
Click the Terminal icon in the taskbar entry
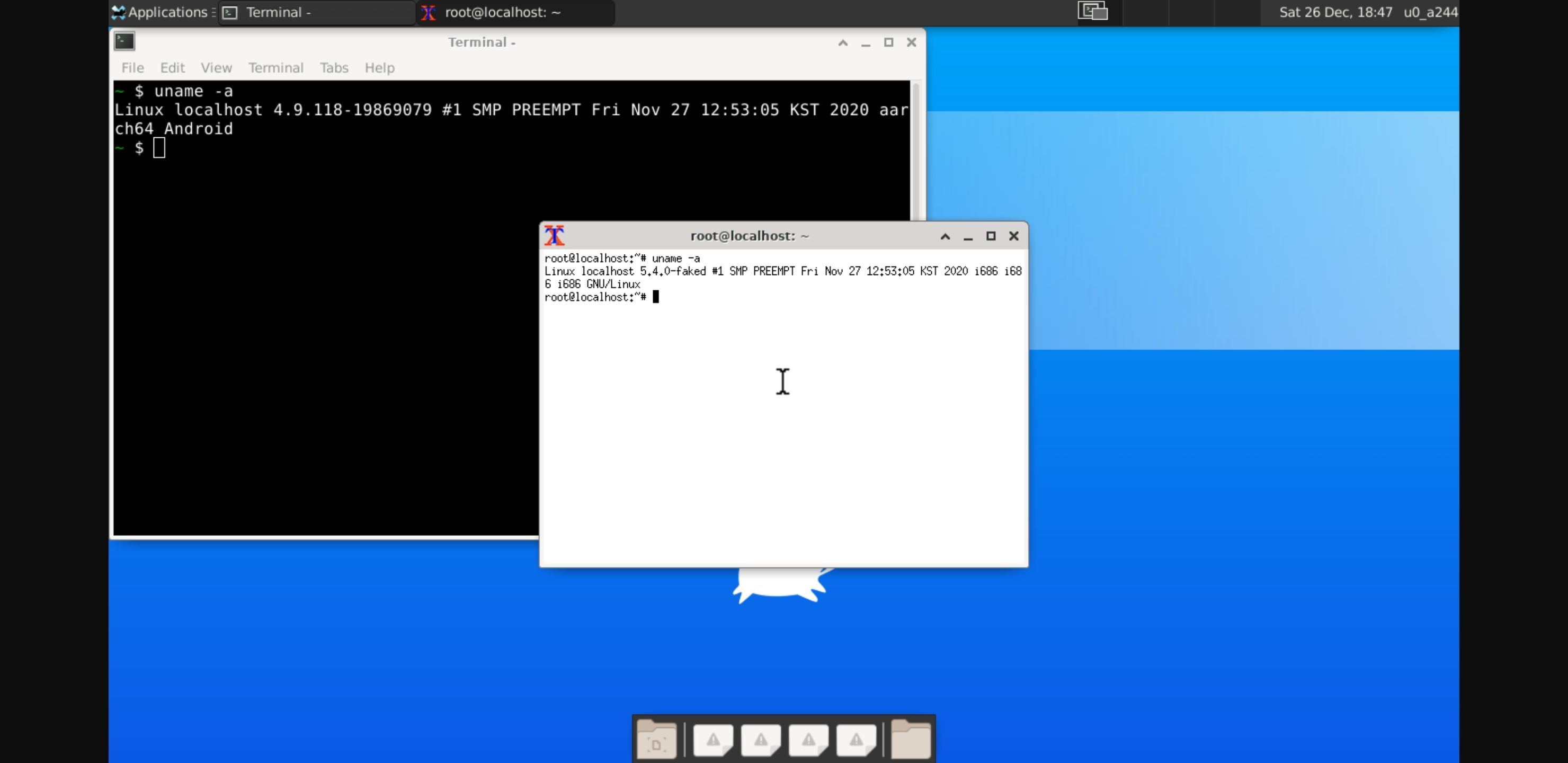coord(230,12)
